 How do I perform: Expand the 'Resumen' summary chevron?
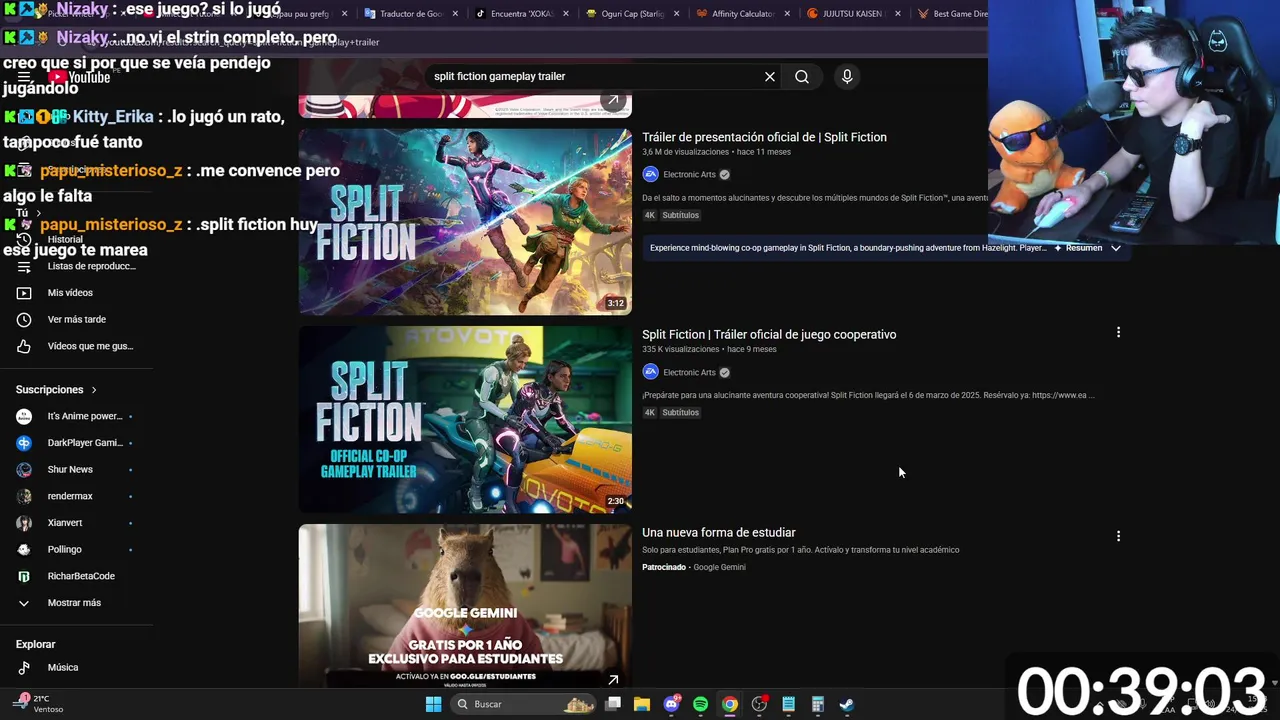click(1116, 248)
